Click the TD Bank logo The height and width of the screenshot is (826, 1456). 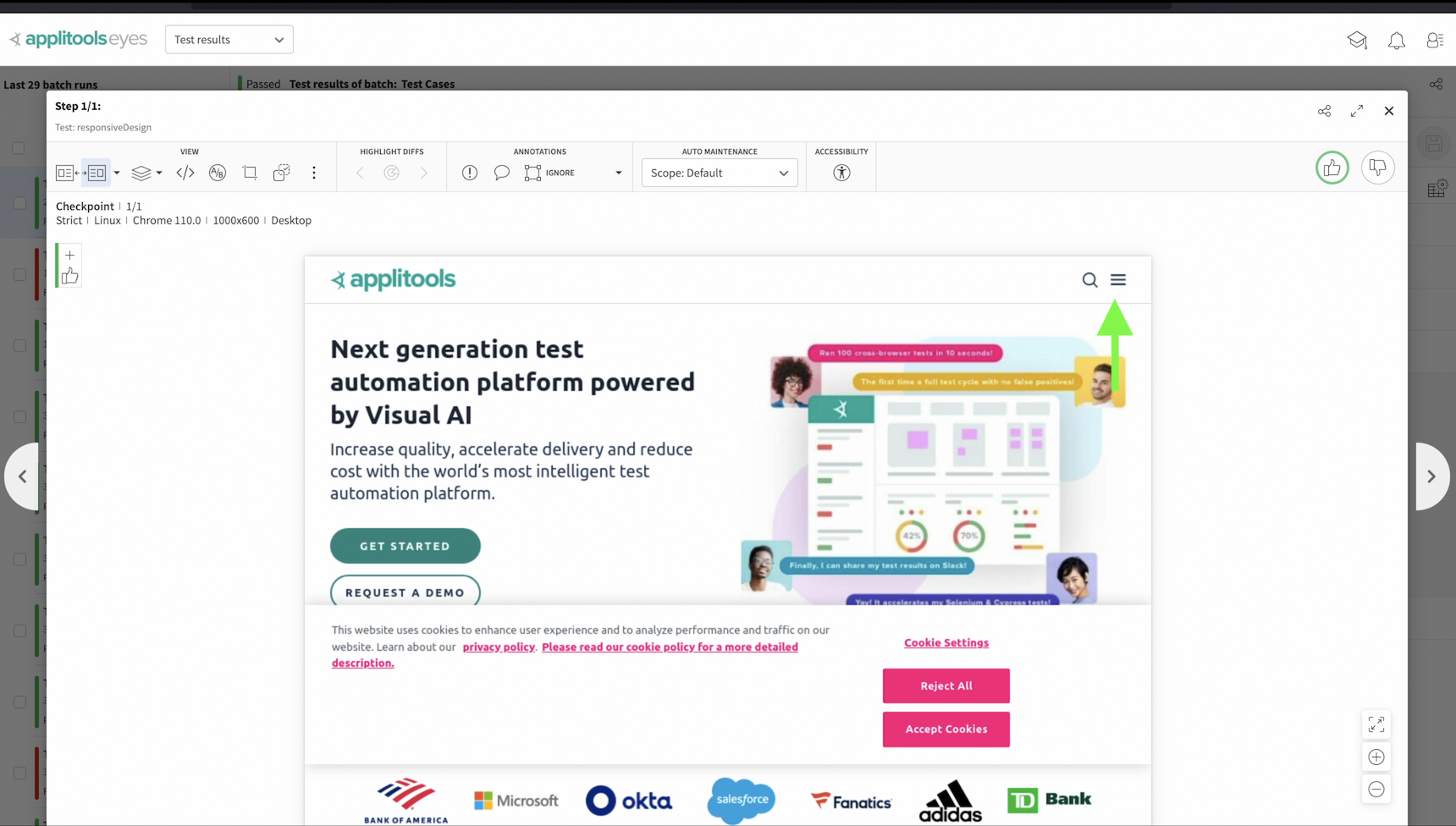click(1050, 799)
